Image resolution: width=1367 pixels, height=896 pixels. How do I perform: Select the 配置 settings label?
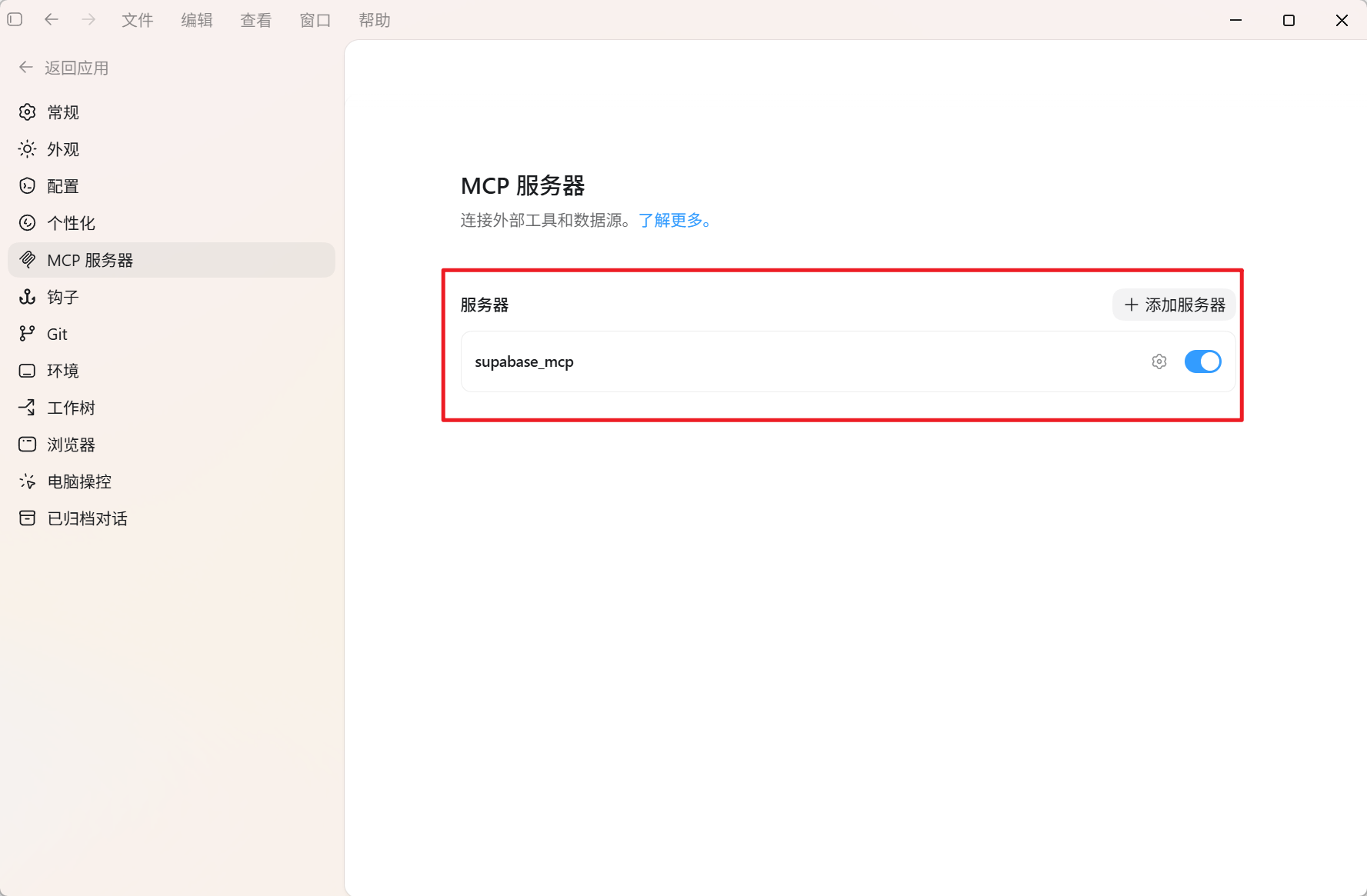tap(63, 186)
